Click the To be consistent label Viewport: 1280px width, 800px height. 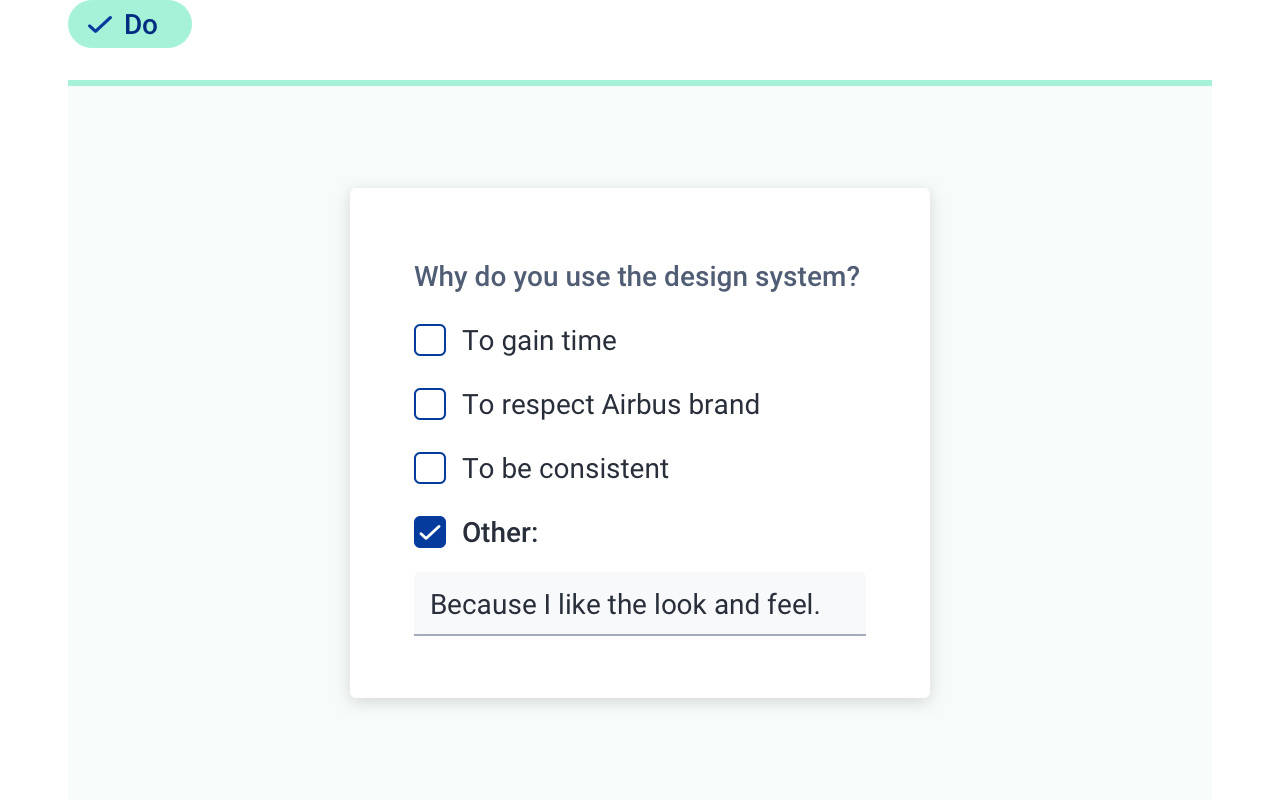coord(565,468)
